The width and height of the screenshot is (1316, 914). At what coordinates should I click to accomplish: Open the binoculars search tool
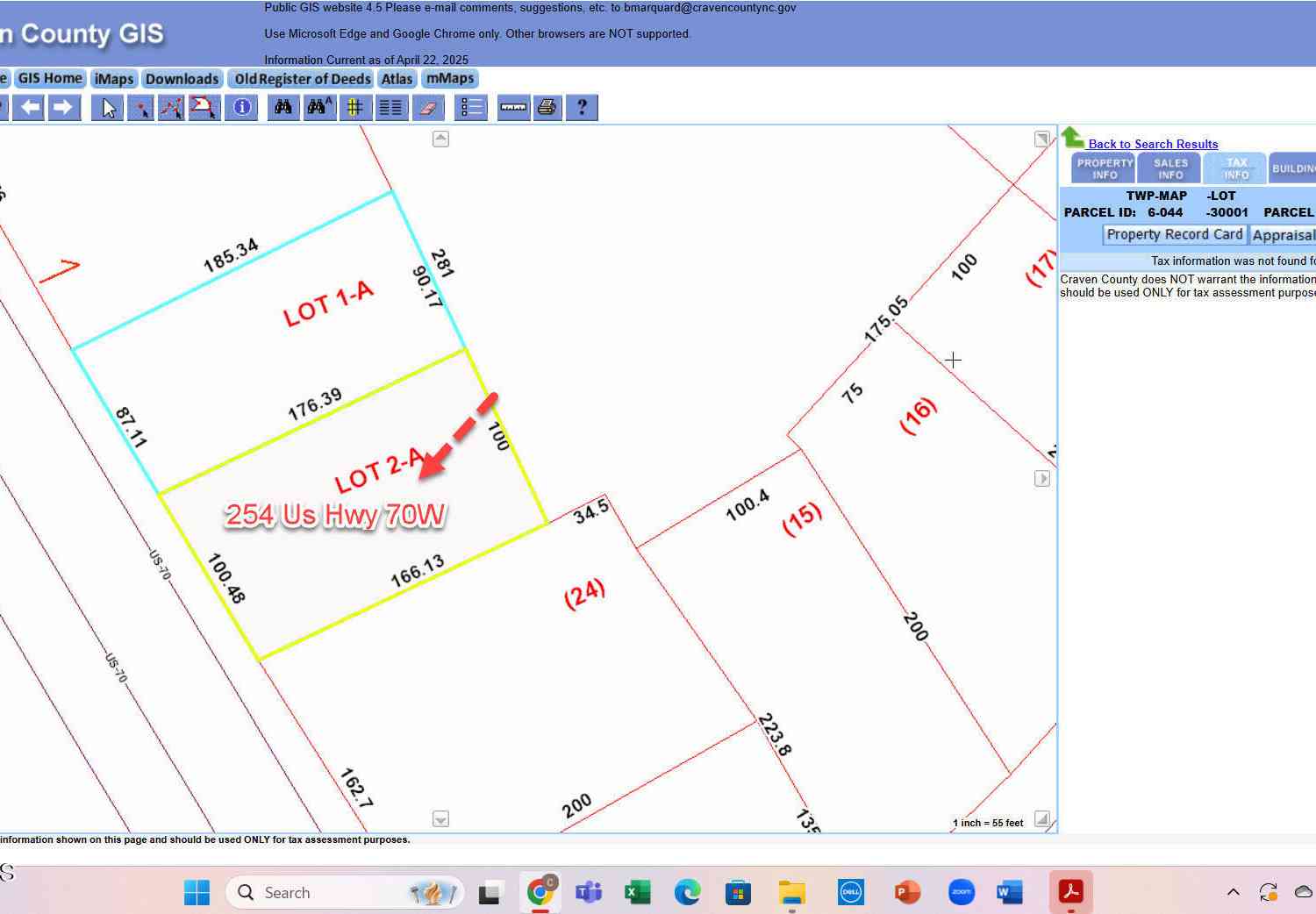pyautogui.click(x=283, y=108)
